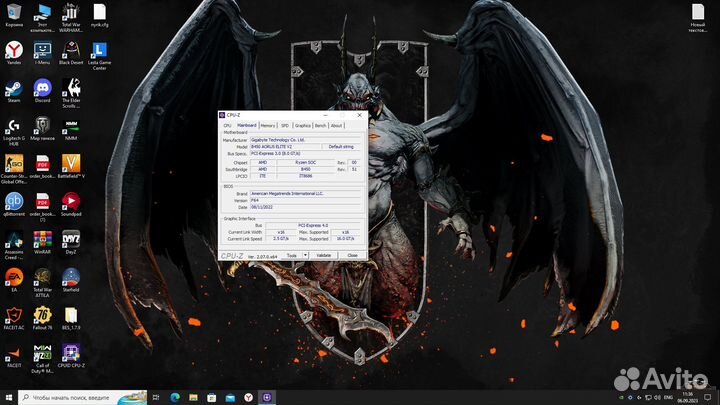Open Logitech G HUB shortcut
The width and height of the screenshot is (720, 405).
coord(14,132)
